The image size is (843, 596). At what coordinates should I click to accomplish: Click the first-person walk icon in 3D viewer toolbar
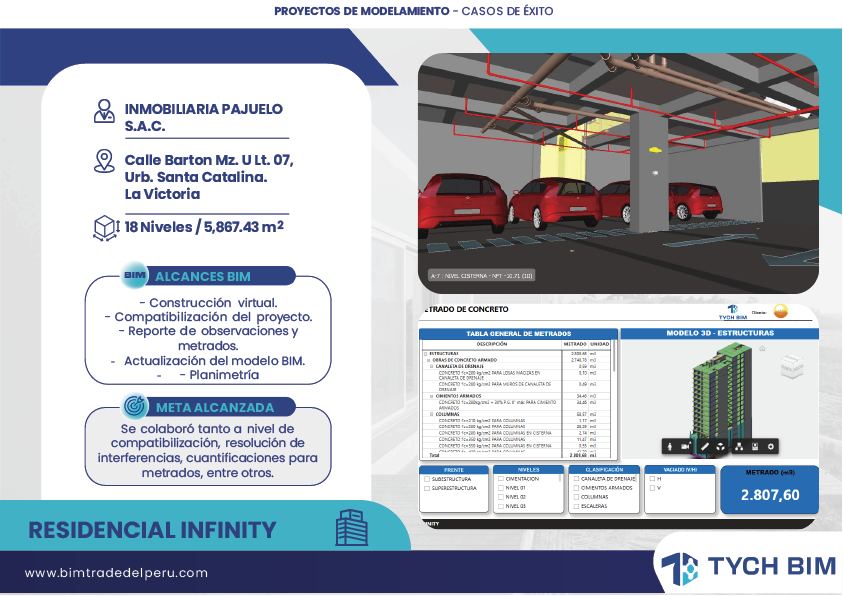pyautogui.click(x=668, y=446)
